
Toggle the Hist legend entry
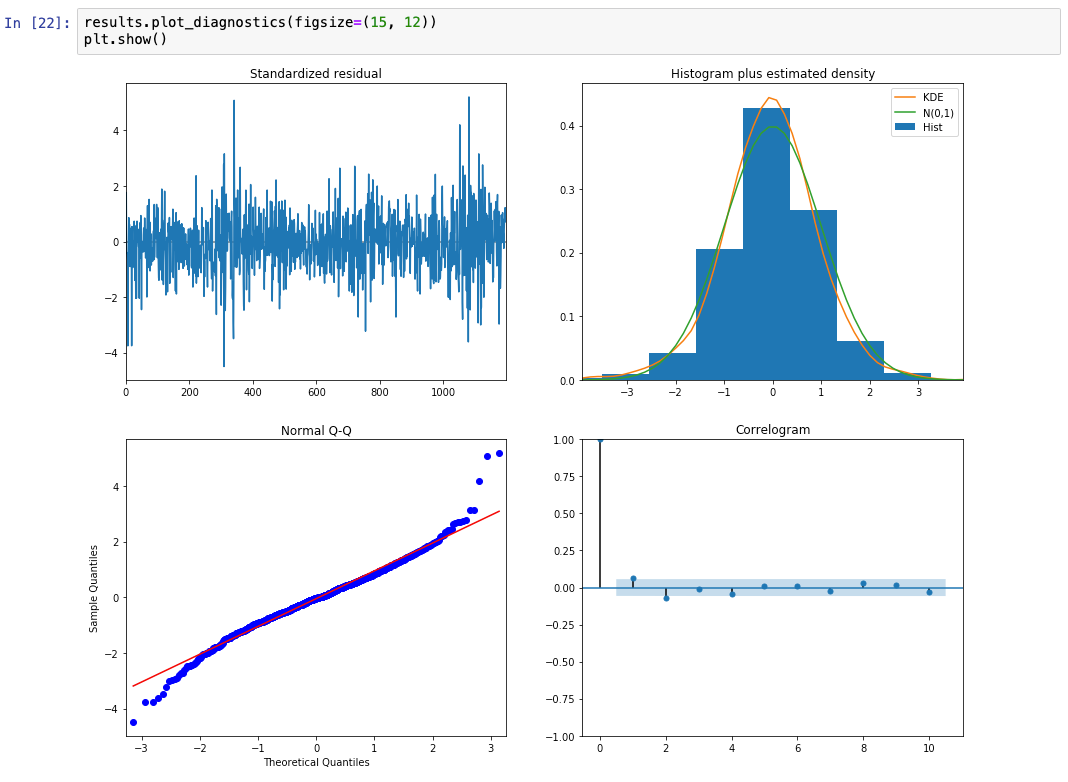(932, 127)
